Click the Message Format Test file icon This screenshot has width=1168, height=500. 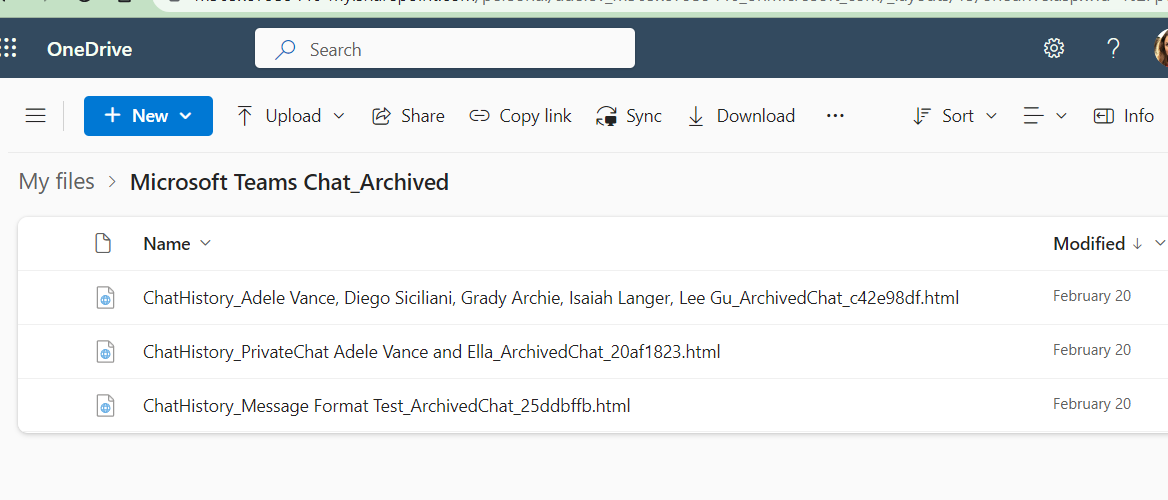click(104, 406)
